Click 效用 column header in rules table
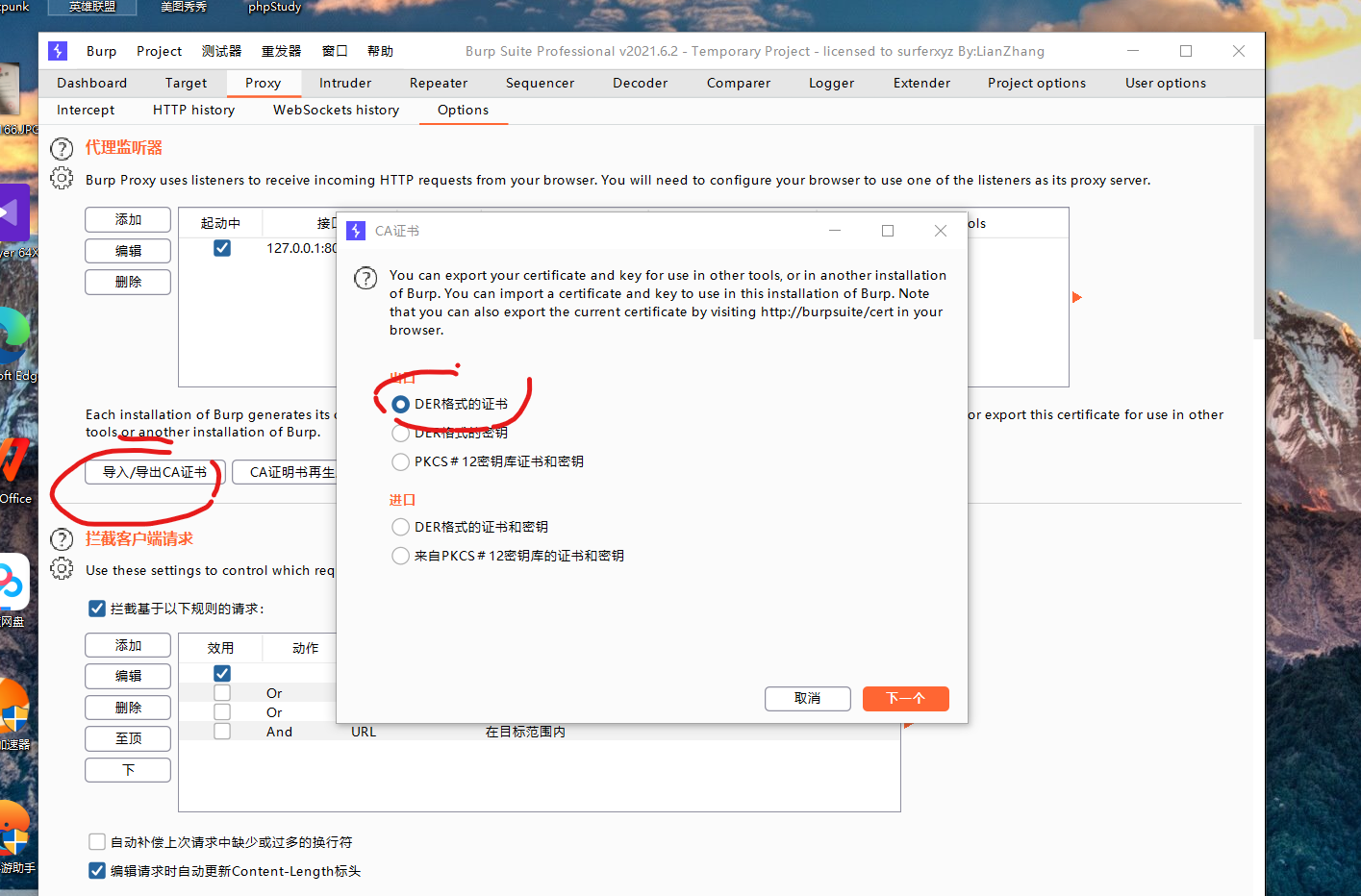This screenshot has width=1361, height=896. click(x=220, y=648)
